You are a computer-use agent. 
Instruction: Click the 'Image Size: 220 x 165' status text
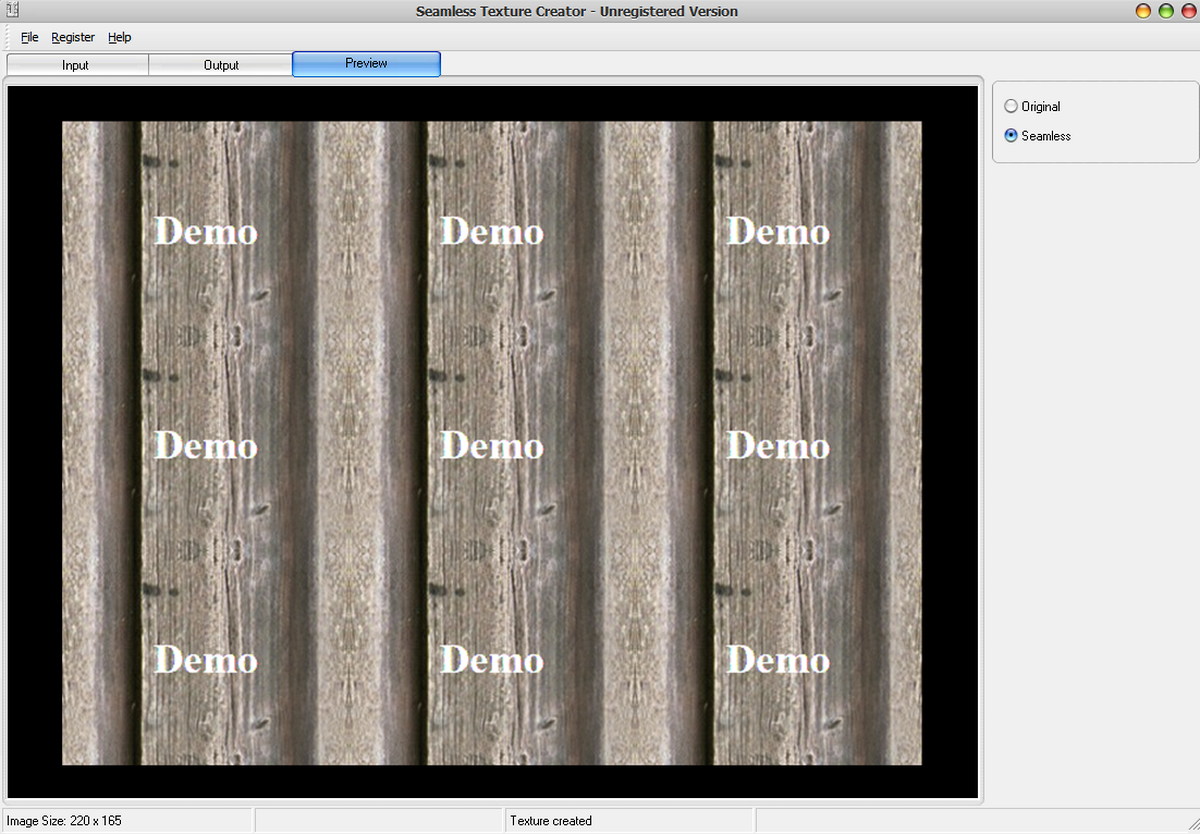pos(64,821)
